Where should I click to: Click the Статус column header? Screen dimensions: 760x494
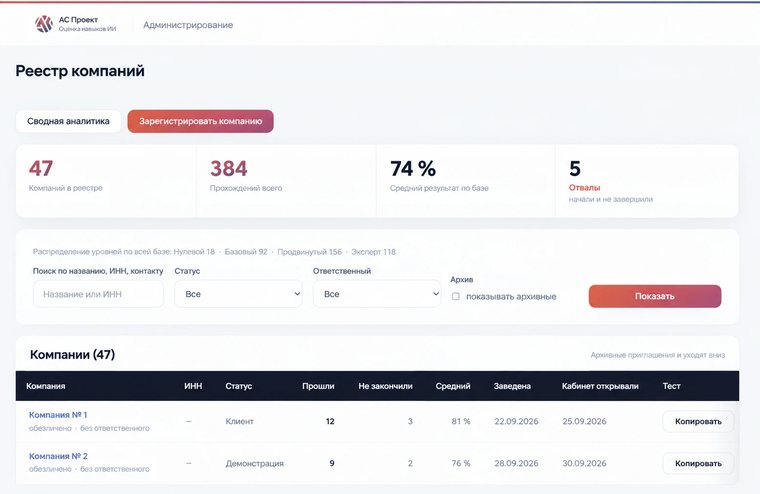(238, 386)
